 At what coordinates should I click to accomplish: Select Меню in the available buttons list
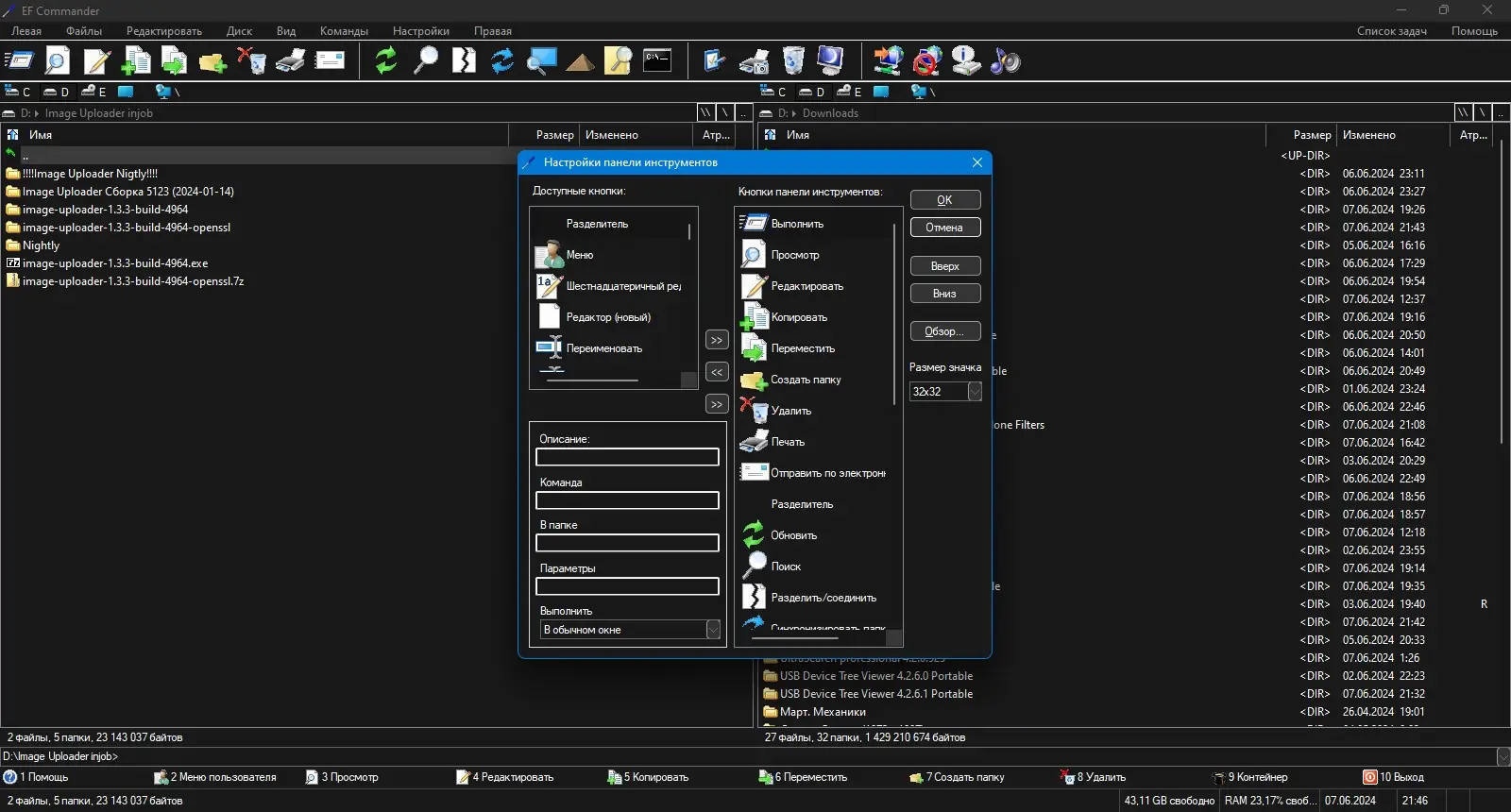tap(580, 255)
